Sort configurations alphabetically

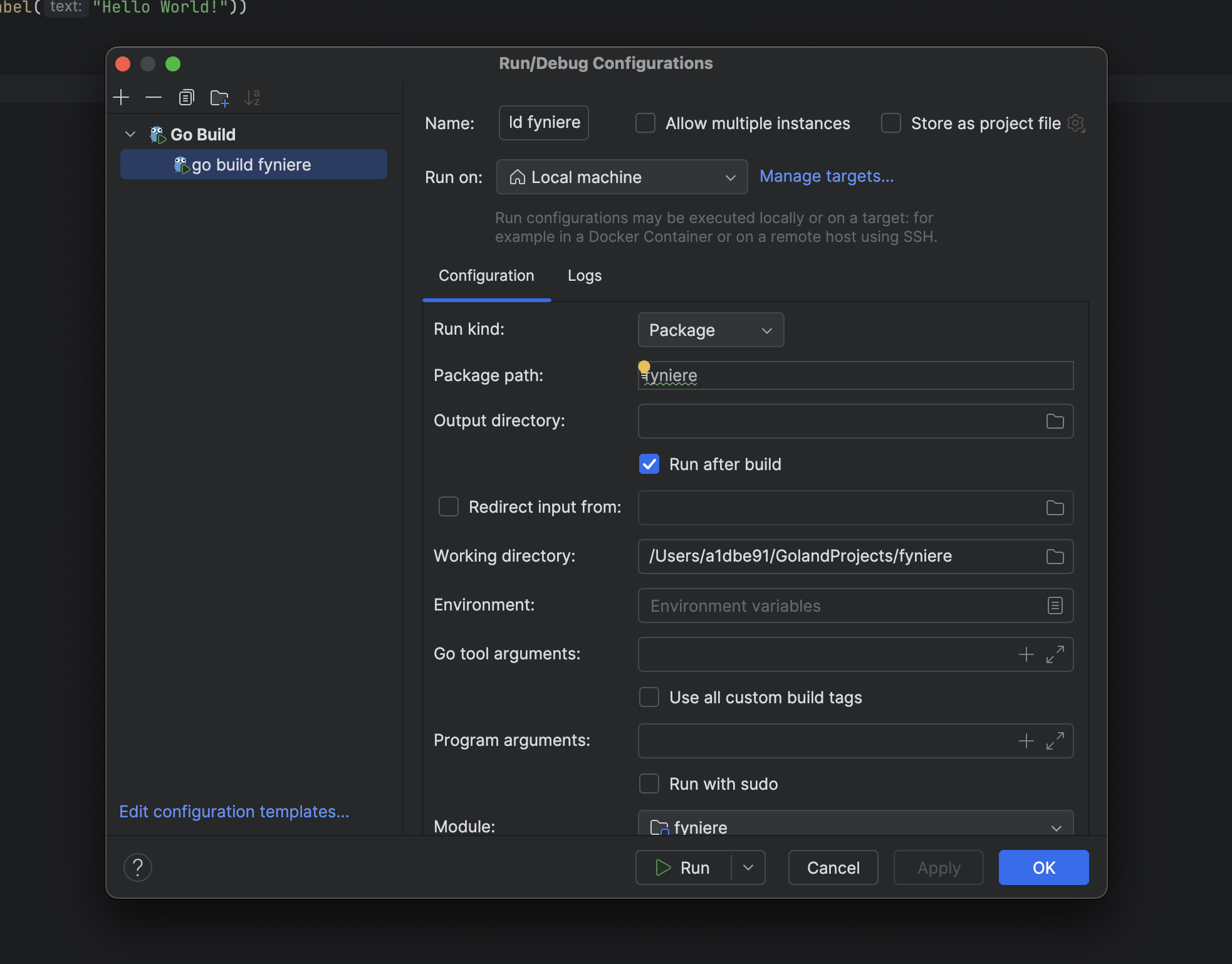pyautogui.click(x=253, y=98)
